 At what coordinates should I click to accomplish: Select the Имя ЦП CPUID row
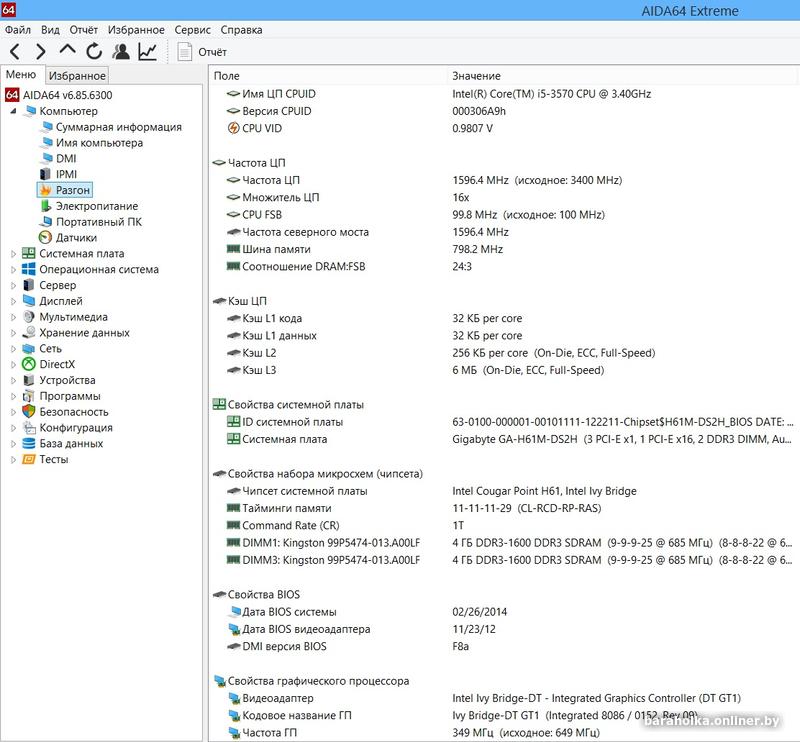click(x=503, y=94)
